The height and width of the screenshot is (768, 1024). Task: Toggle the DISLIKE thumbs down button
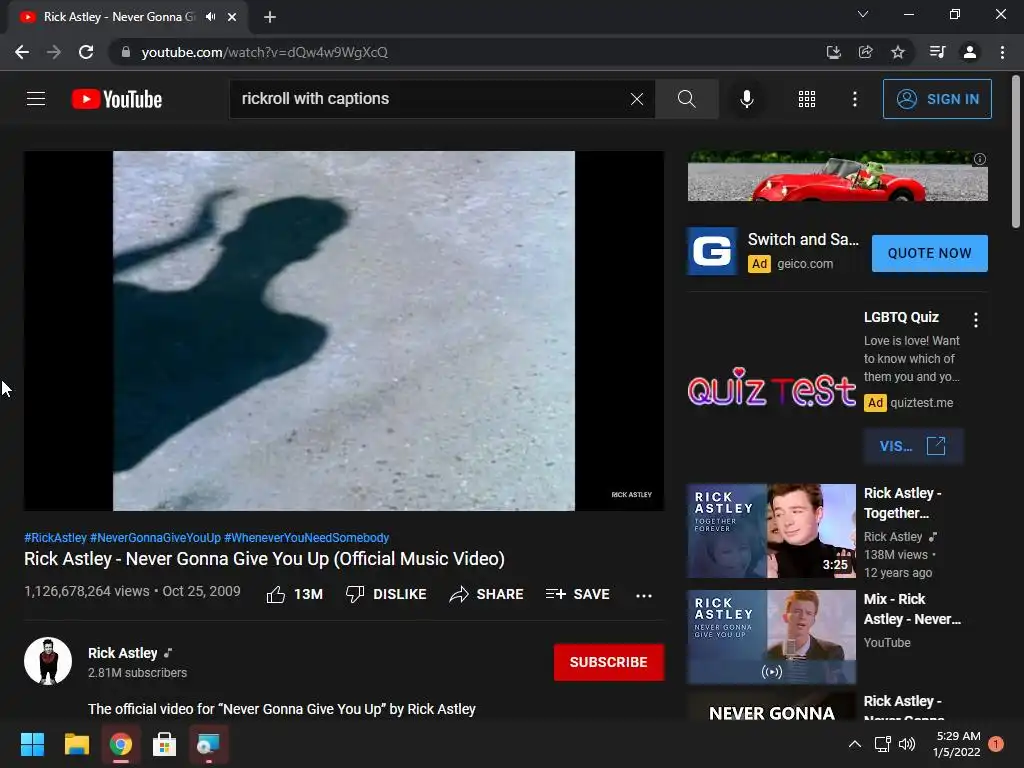pos(386,594)
